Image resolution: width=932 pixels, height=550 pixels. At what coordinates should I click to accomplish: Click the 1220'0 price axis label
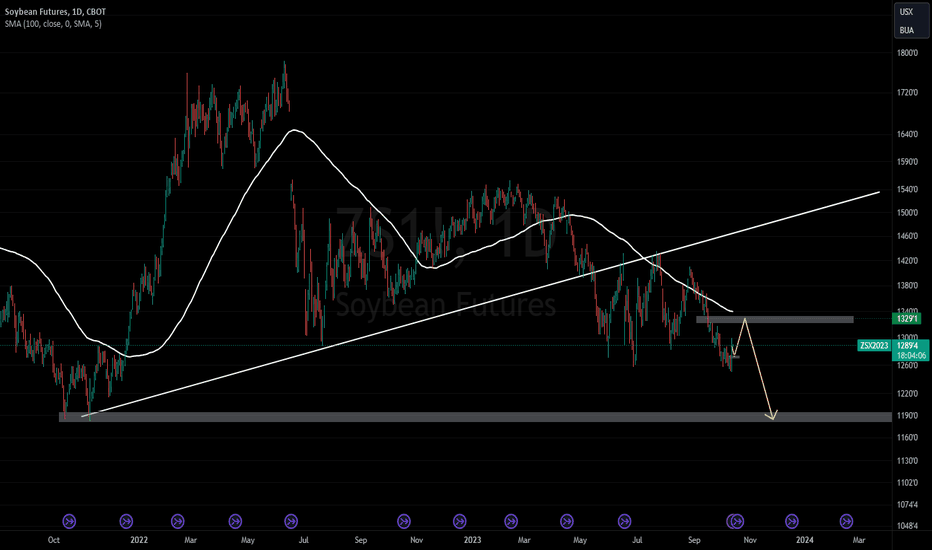tap(907, 394)
